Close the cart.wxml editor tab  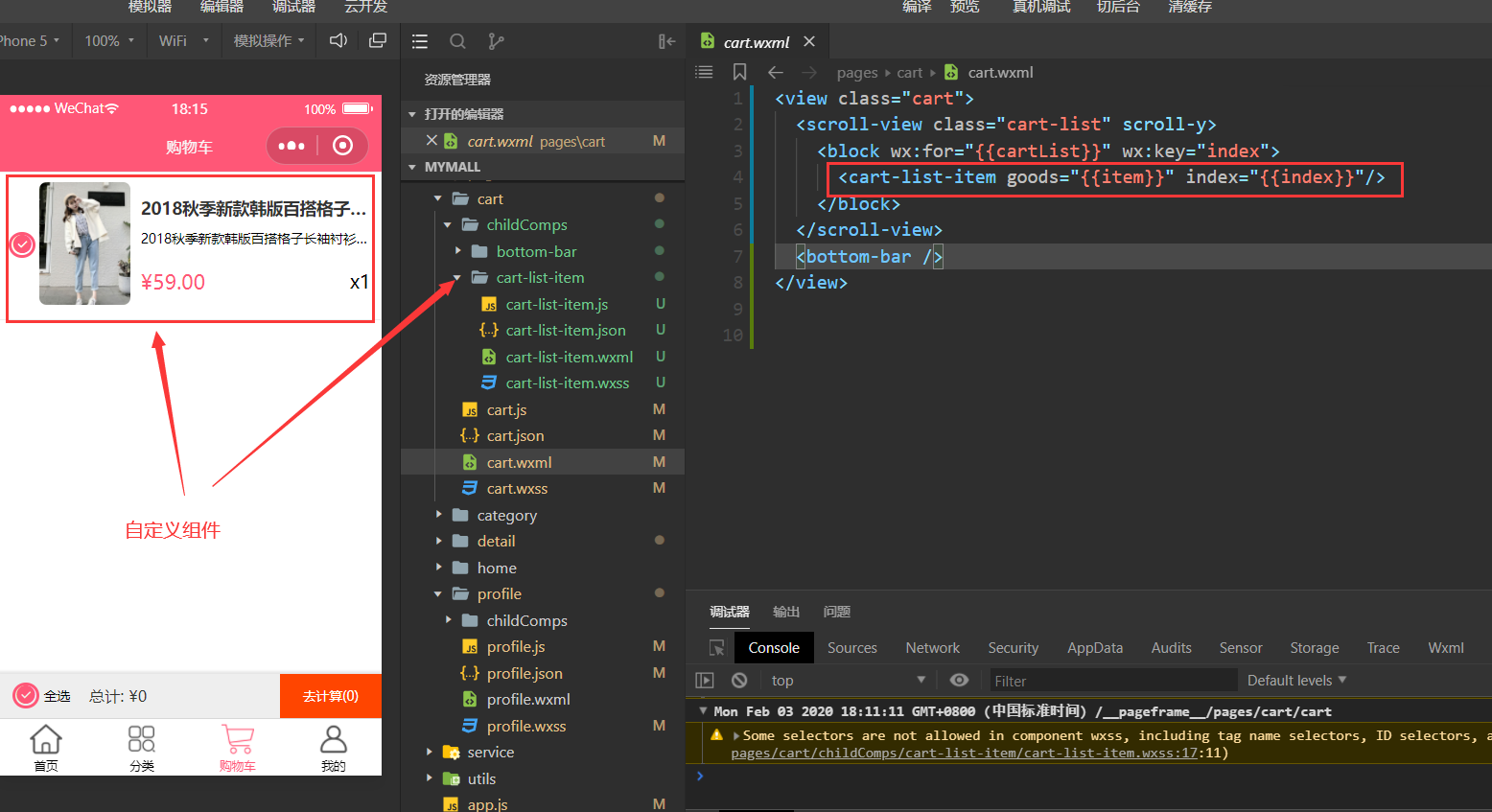[809, 41]
